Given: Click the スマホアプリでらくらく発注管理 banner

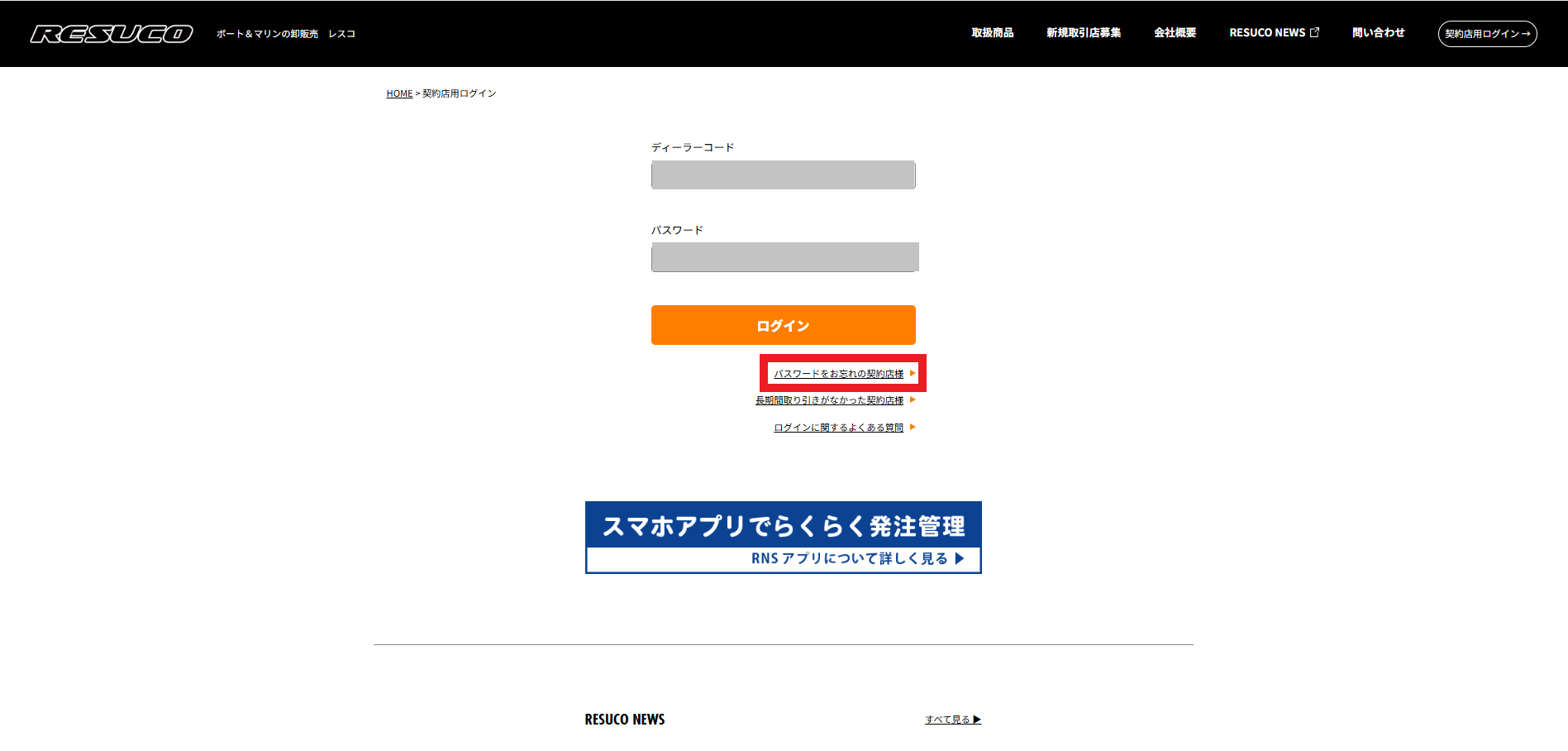Looking at the screenshot, I should click(x=783, y=527).
